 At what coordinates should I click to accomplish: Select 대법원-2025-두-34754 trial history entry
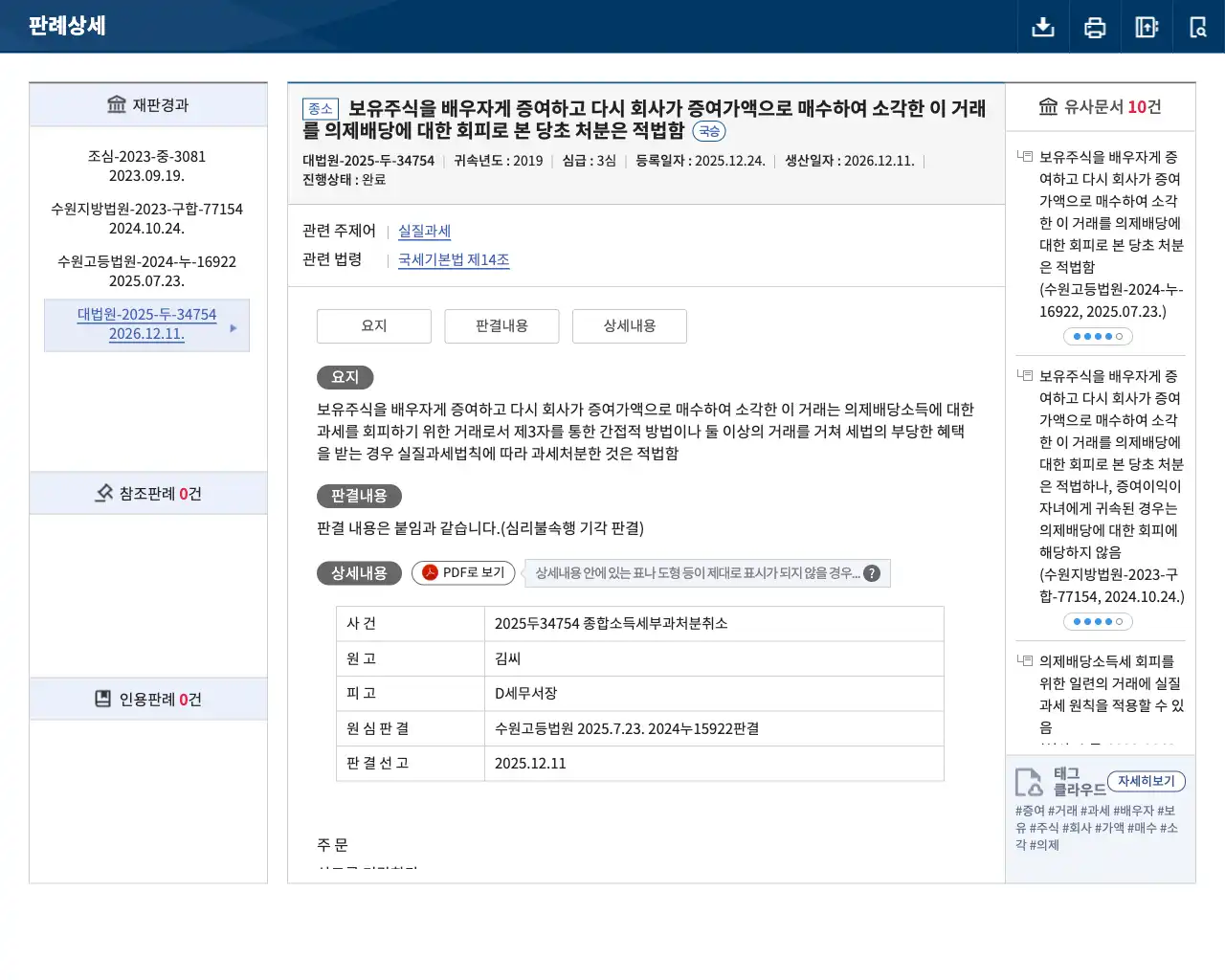(x=146, y=324)
